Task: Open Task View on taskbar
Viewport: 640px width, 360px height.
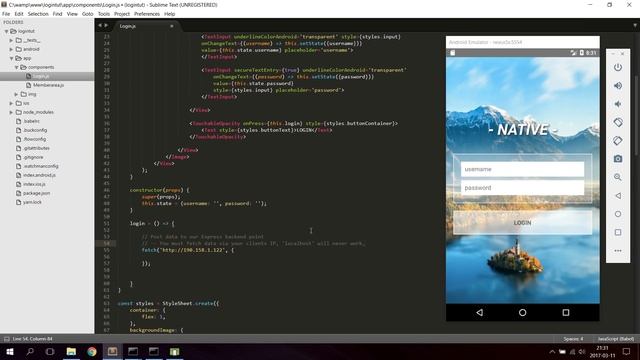Action: click(50, 351)
